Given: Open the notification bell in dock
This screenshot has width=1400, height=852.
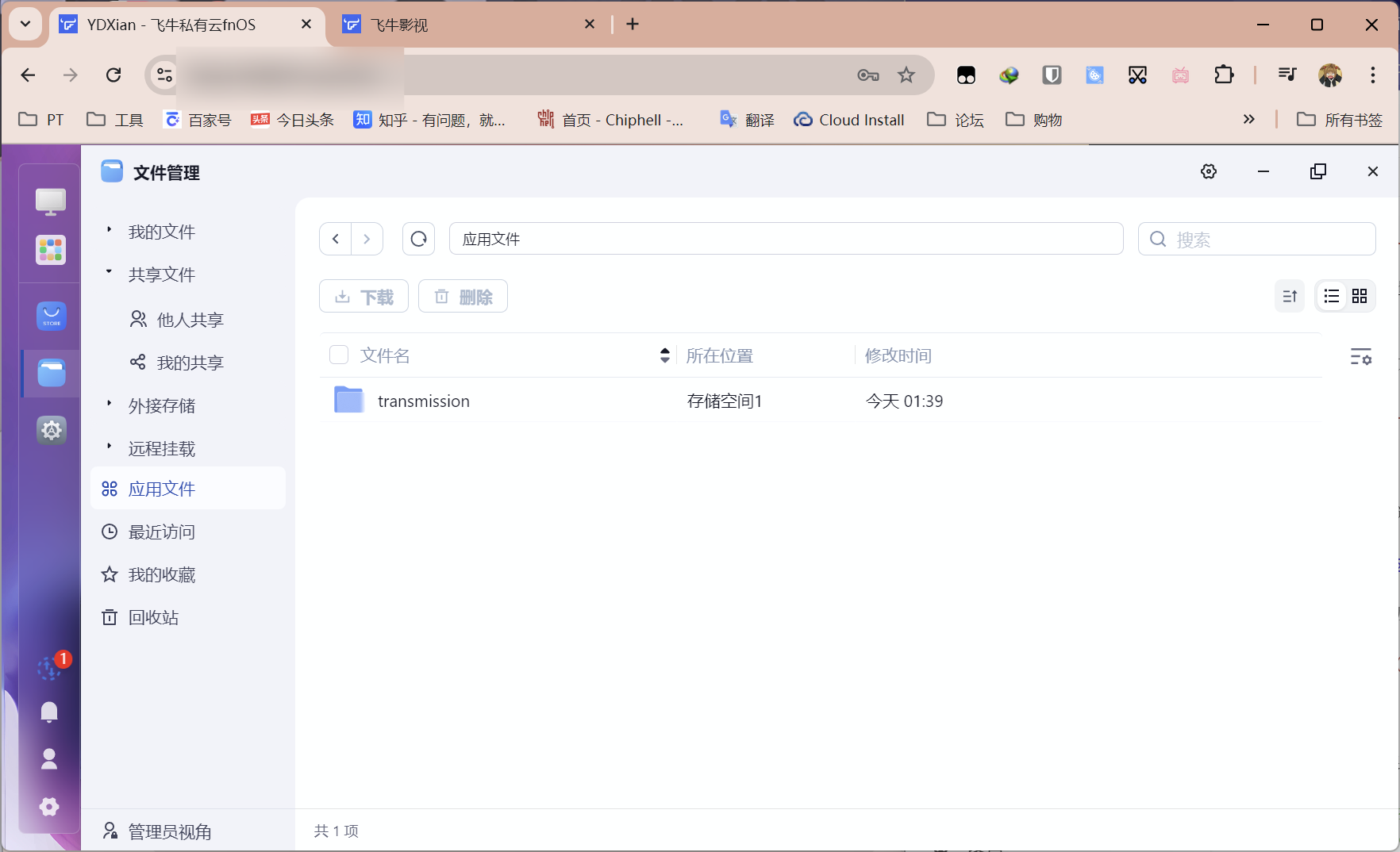Looking at the screenshot, I should click(x=49, y=712).
